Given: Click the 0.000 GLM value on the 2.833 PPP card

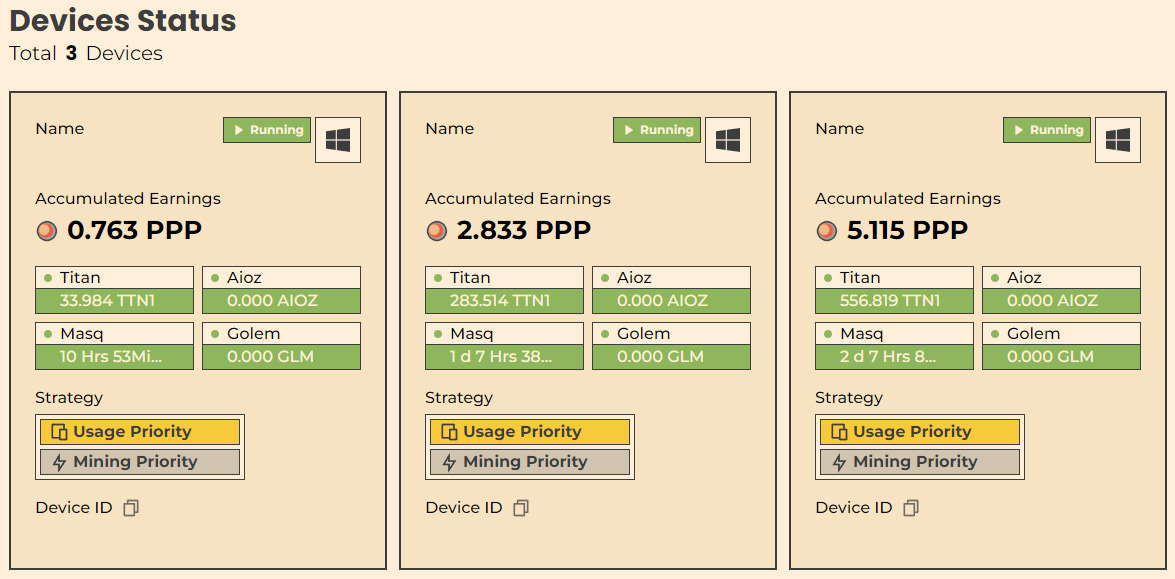Looking at the screenshot, I should pyautogui.click(x=671, y=357).
